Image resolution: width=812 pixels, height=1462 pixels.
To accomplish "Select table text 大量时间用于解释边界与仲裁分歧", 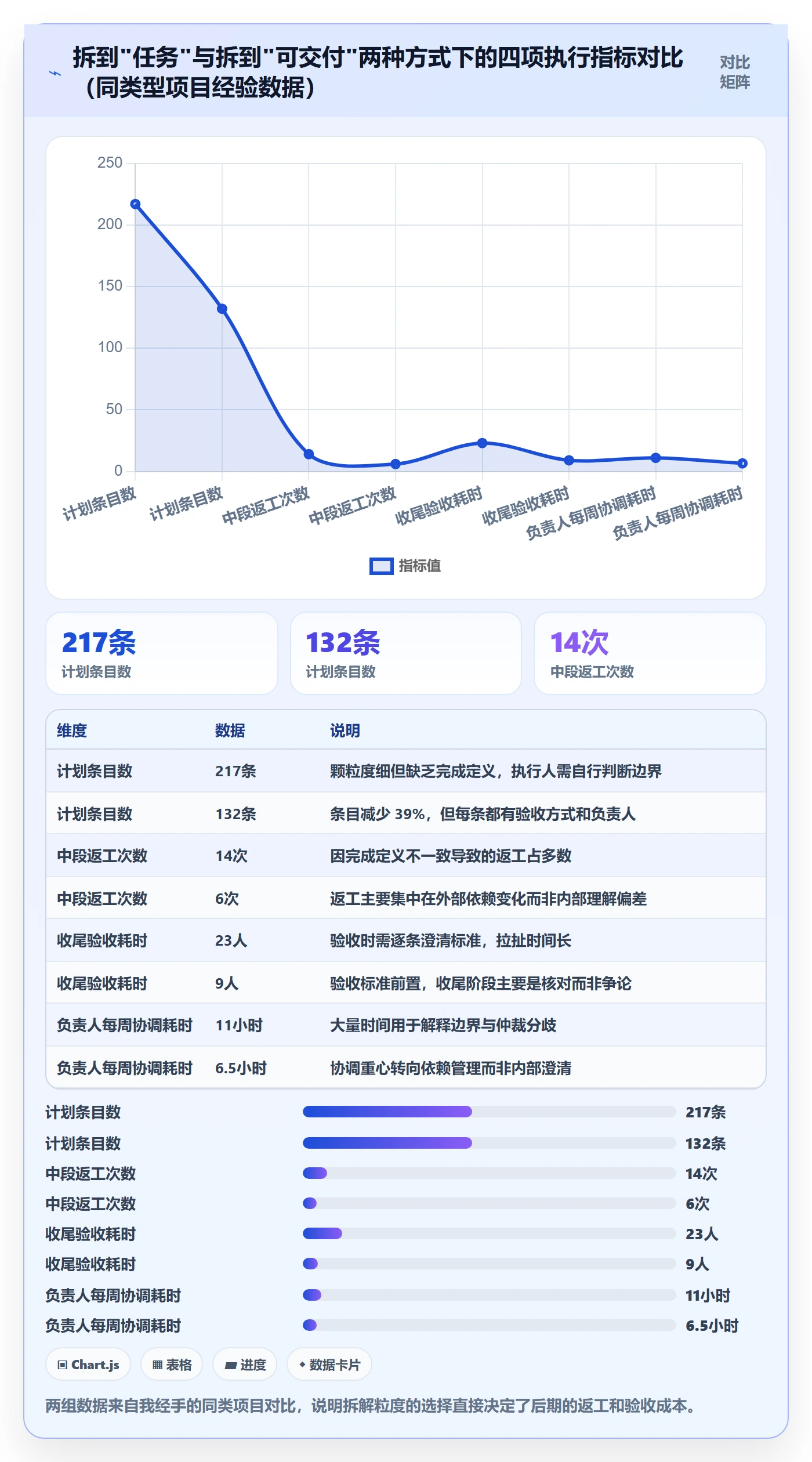I will tap(443, 1025).
